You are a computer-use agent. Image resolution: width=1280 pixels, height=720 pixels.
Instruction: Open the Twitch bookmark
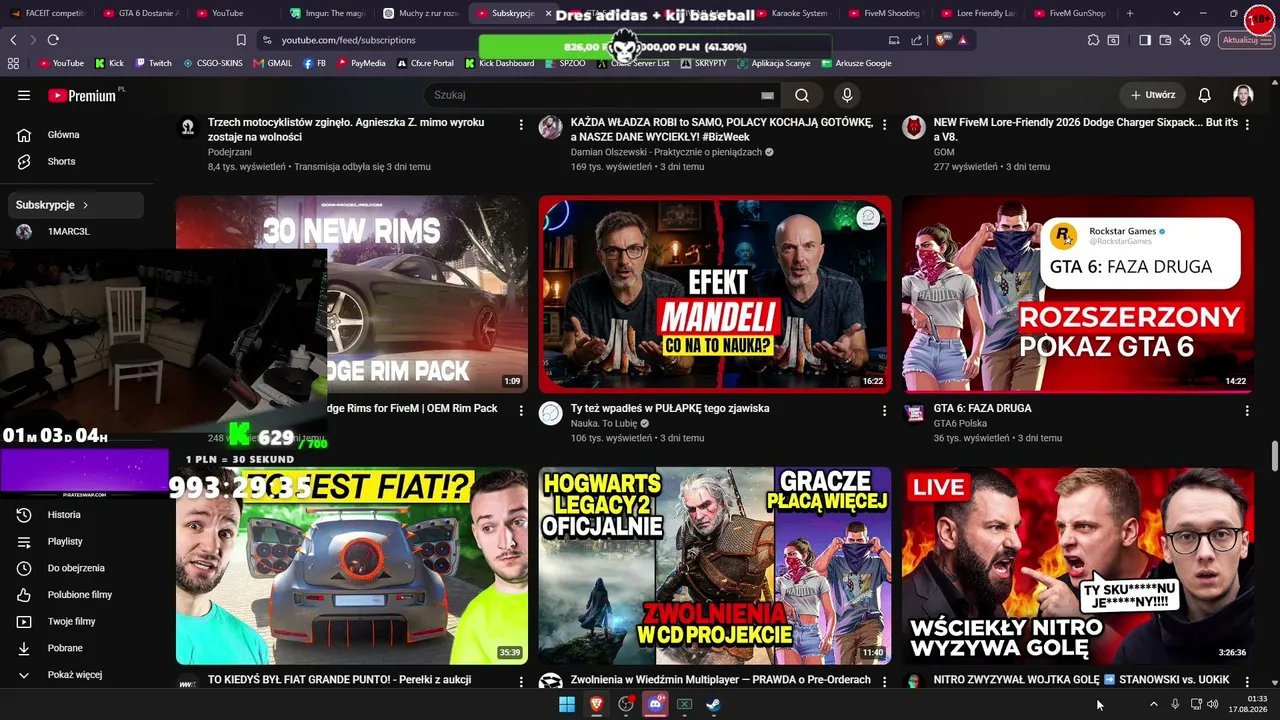pyautogui.click(x=153, y=63)
